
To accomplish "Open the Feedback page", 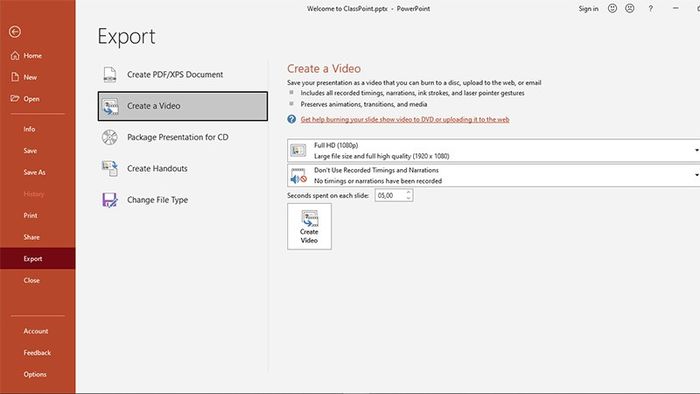I will pos(37,353).
